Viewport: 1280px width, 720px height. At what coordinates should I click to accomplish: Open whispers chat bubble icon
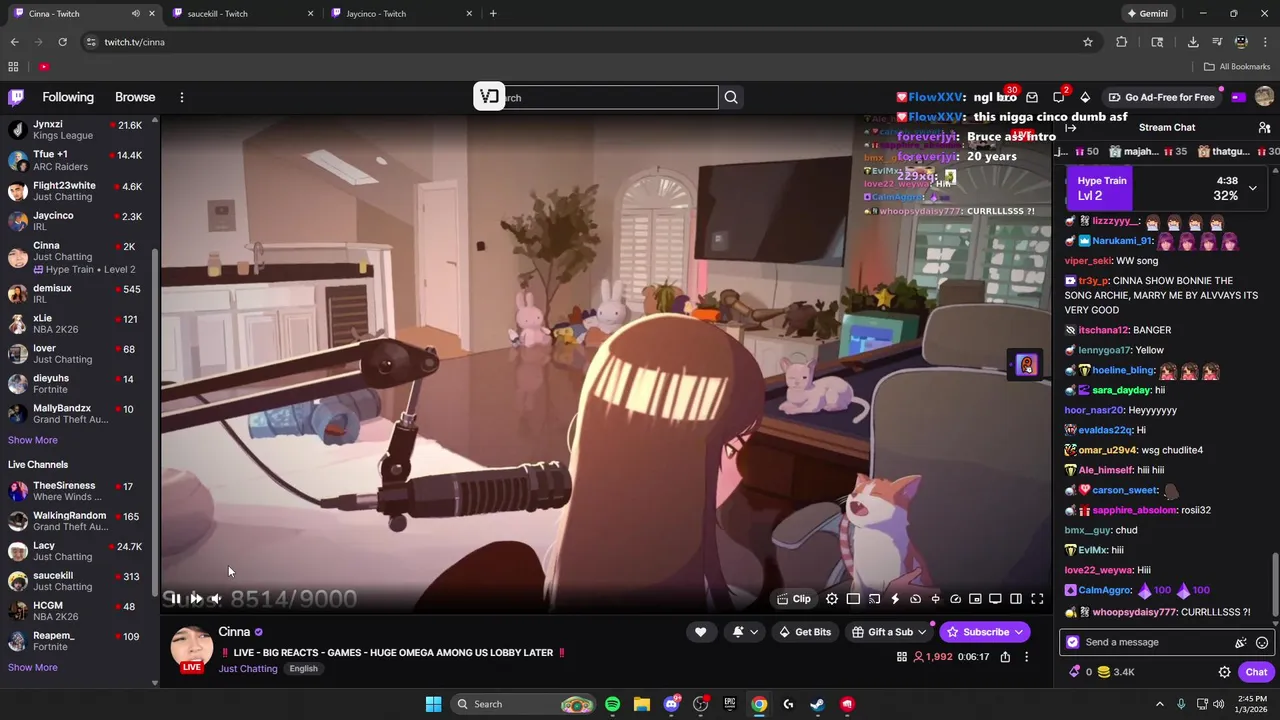pos(1059,97)
